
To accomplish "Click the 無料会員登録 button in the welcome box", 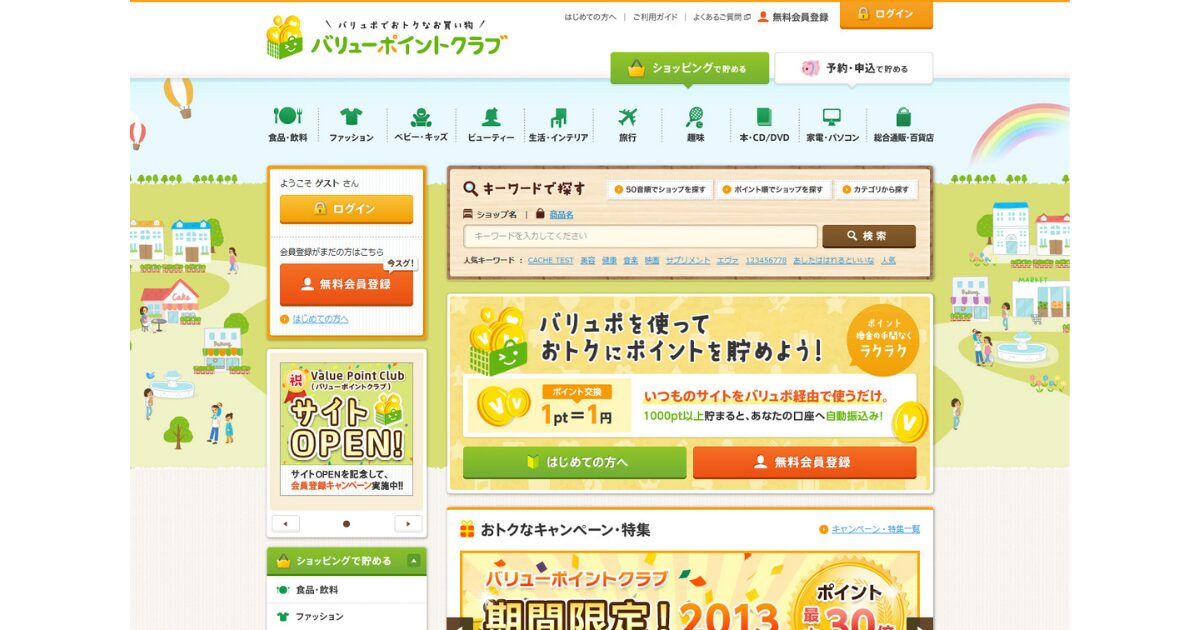I will 346,284.
